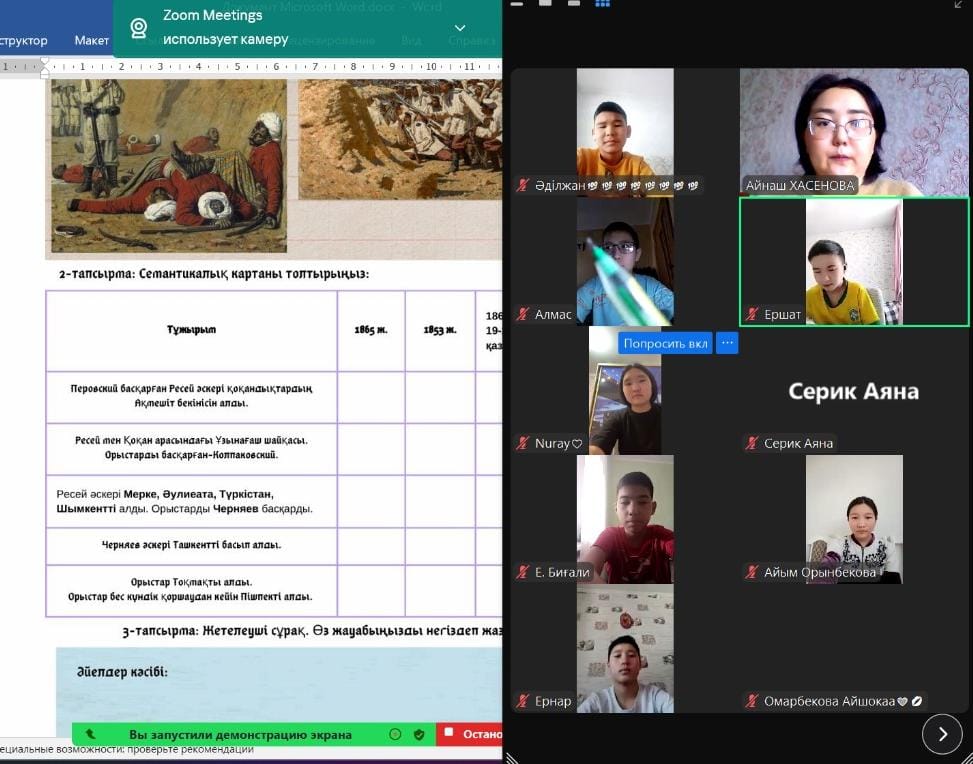This screenshot has height=764, width=973.
Task: Click Ершат's muted microphone indicator
Action: 752,314
